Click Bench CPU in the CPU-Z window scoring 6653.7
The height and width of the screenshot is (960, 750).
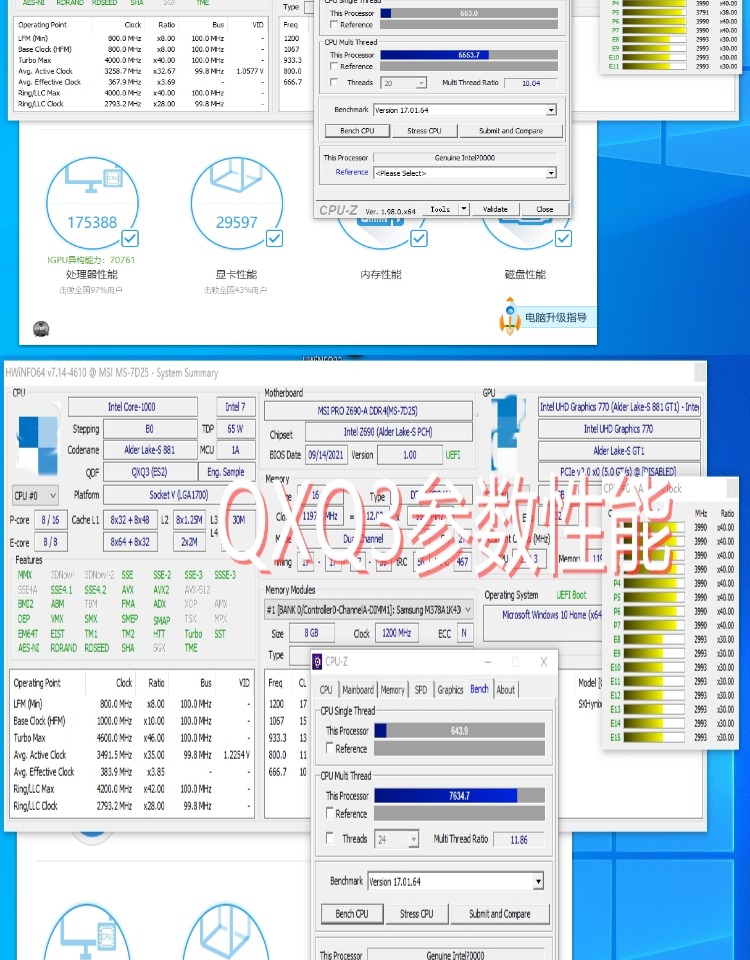point(357,131)
